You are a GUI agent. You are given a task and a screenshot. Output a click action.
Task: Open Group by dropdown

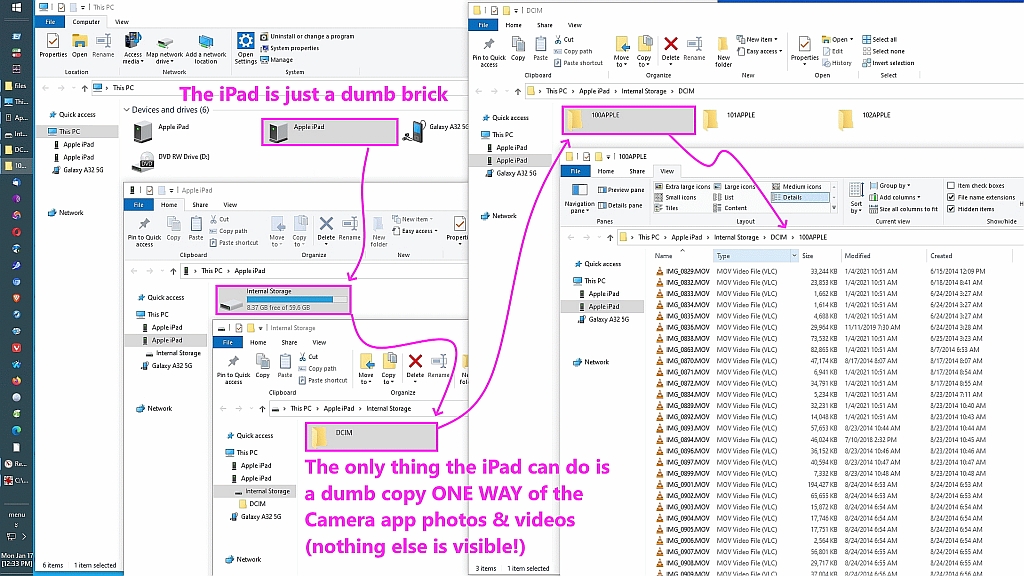(890, 185)
